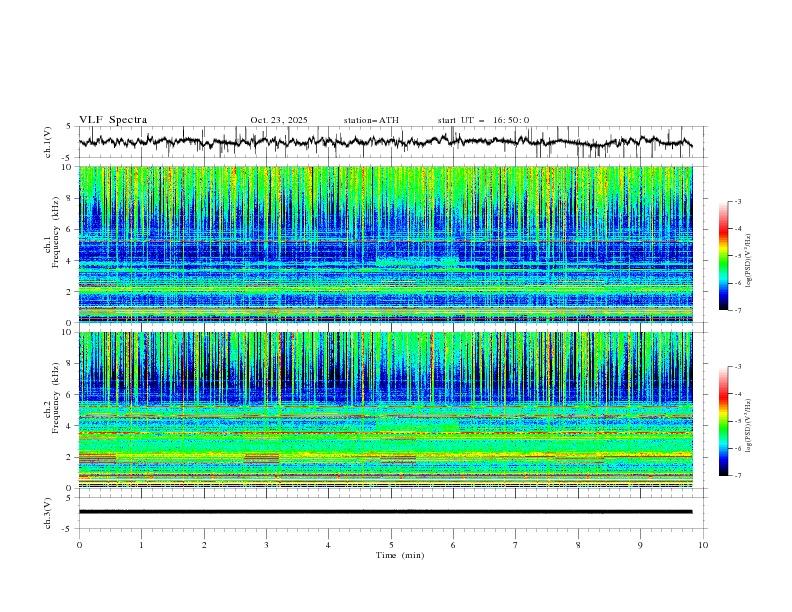The width and height of the screenshot is (792, 612).
Task: Click time axis tick label "2"
Action: pyautogui.click(x=204, y=545)
